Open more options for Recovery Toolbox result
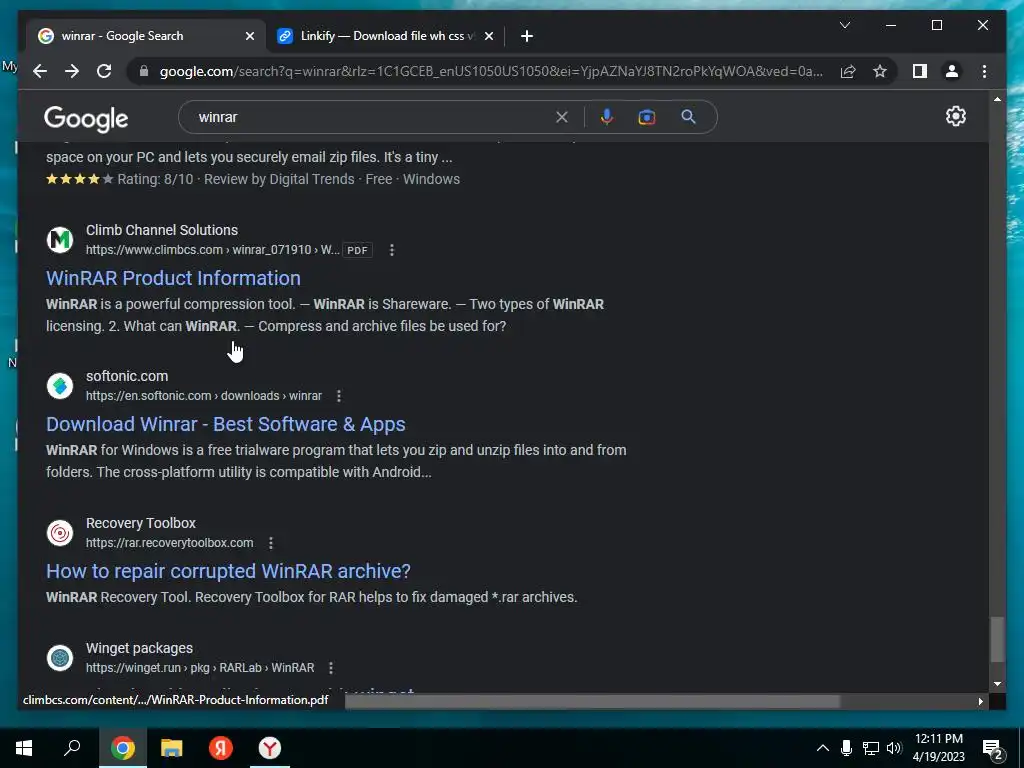1024x768 pixels. (x=270, y=543)
